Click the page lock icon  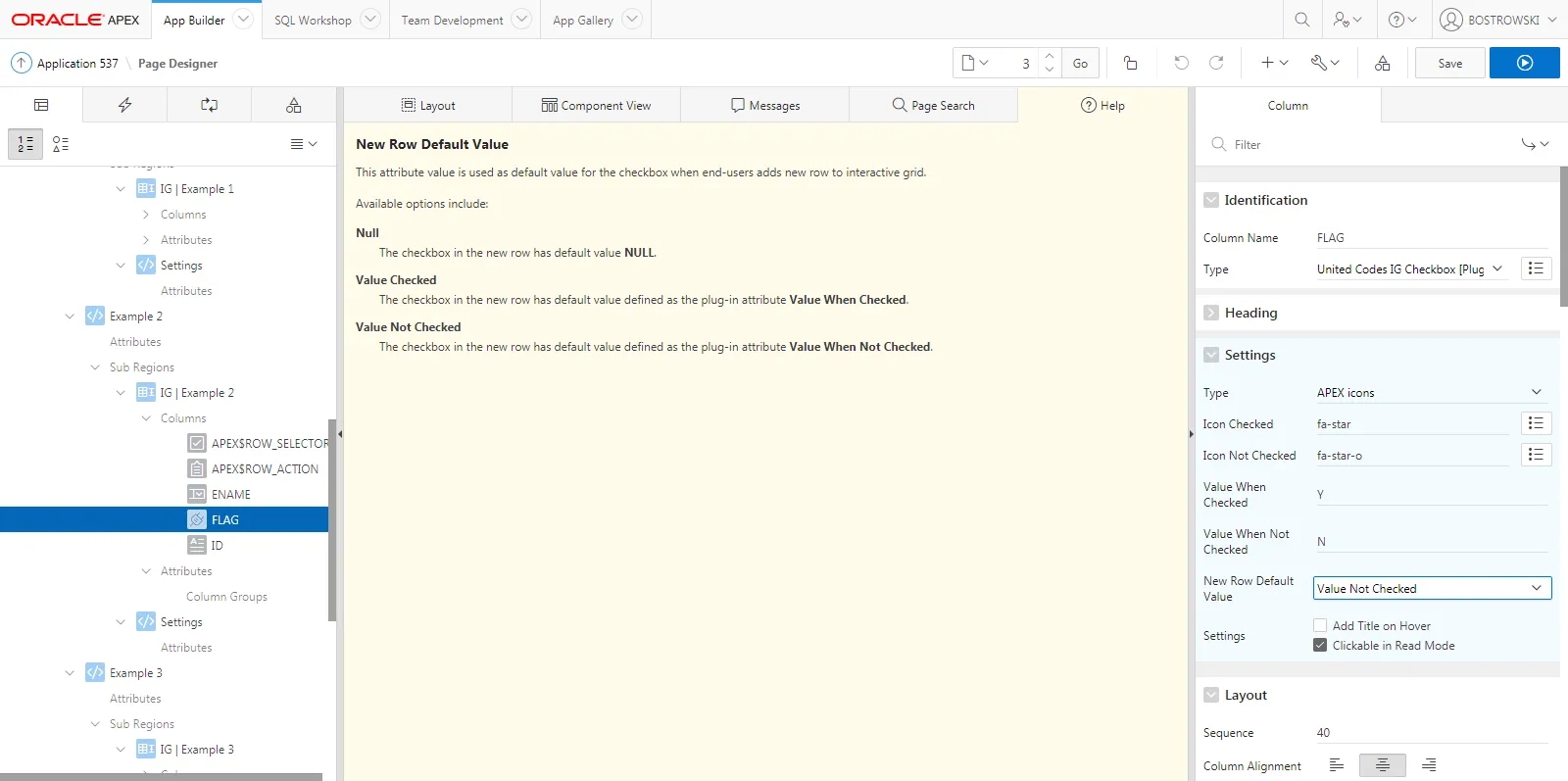click(1130, 63)
